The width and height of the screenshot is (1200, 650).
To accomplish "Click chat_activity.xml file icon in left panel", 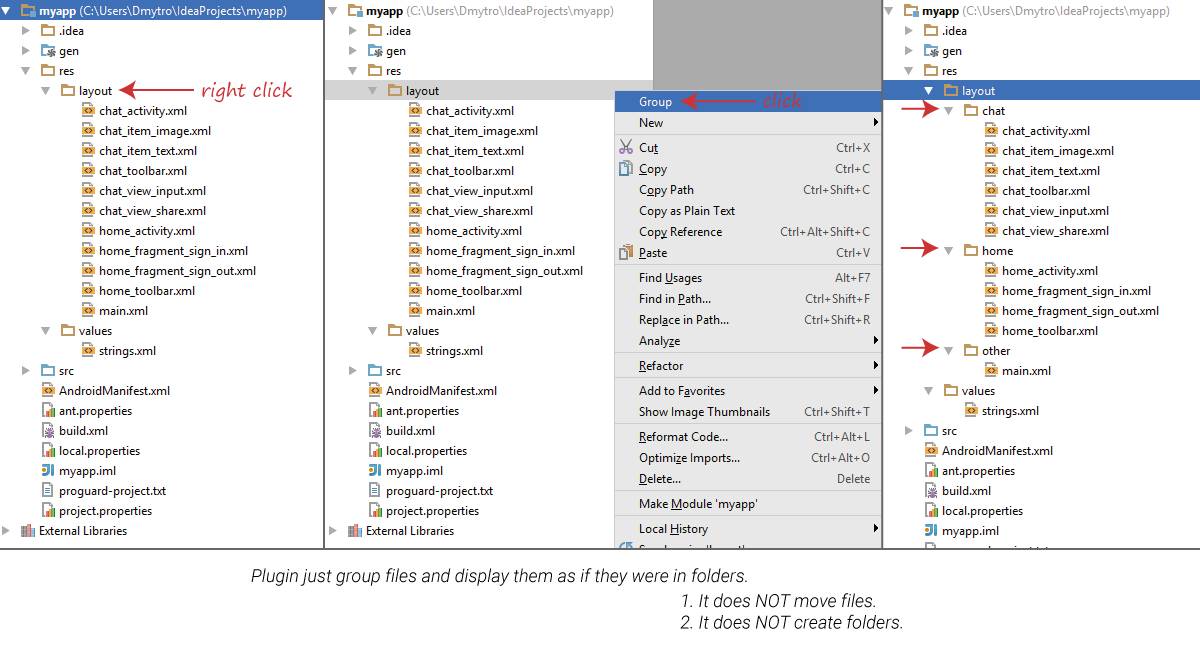I will [89, 111].
